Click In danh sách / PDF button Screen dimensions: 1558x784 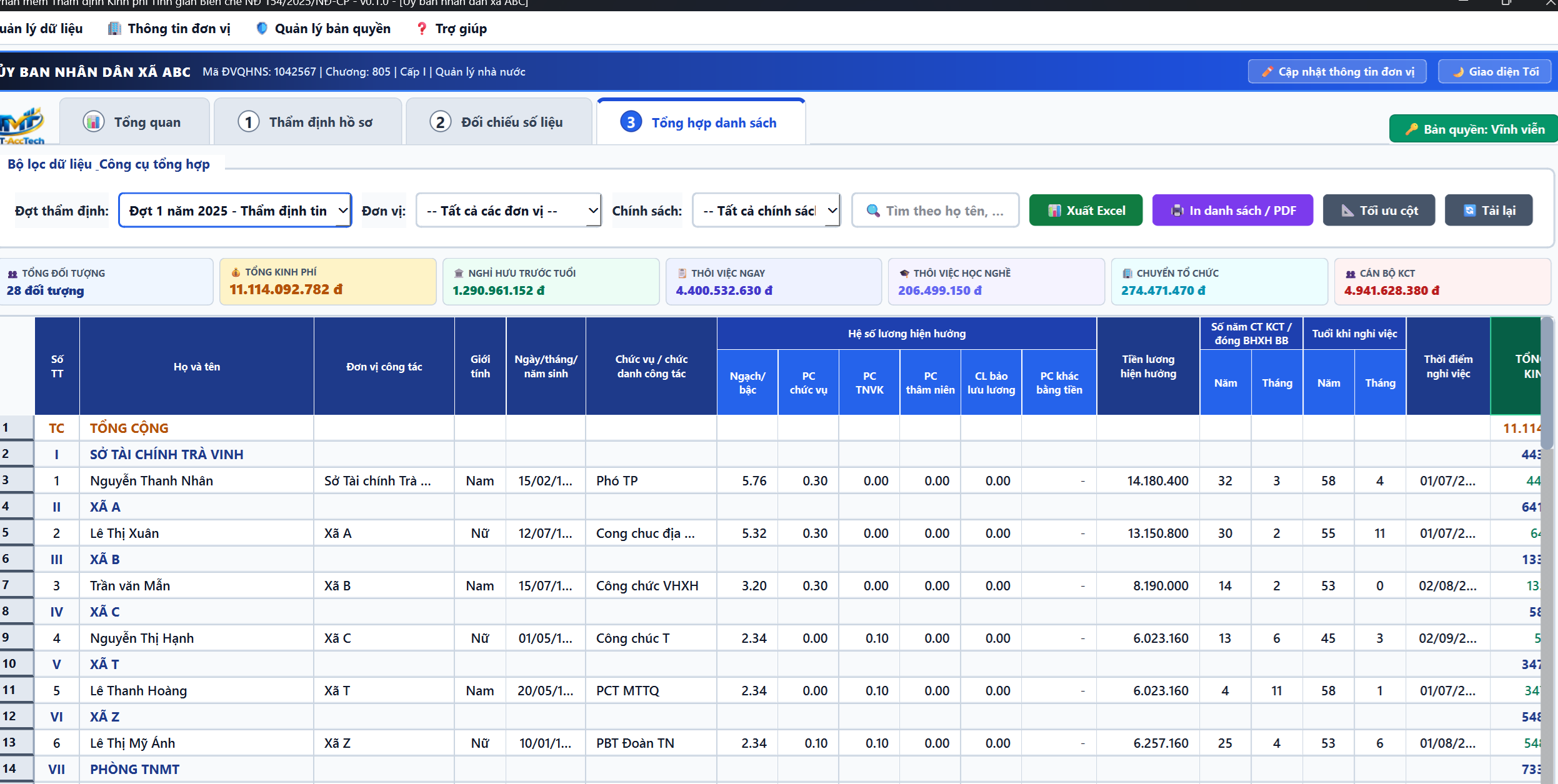pyautogui.click(x=1232, y=211)
